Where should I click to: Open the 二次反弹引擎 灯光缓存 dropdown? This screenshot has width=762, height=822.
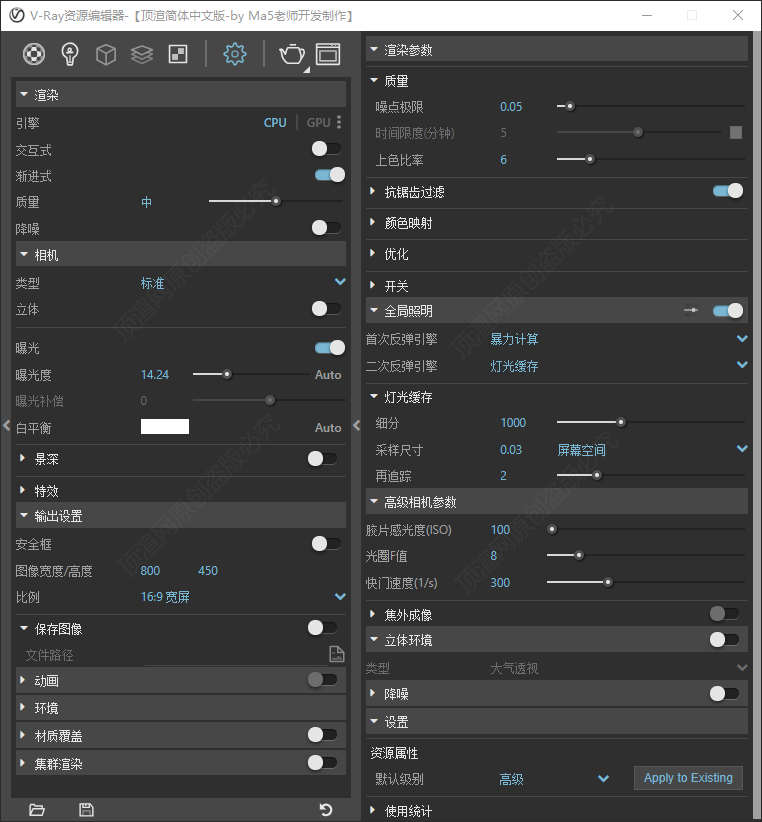pyautogui.click(x=742, y=364)
